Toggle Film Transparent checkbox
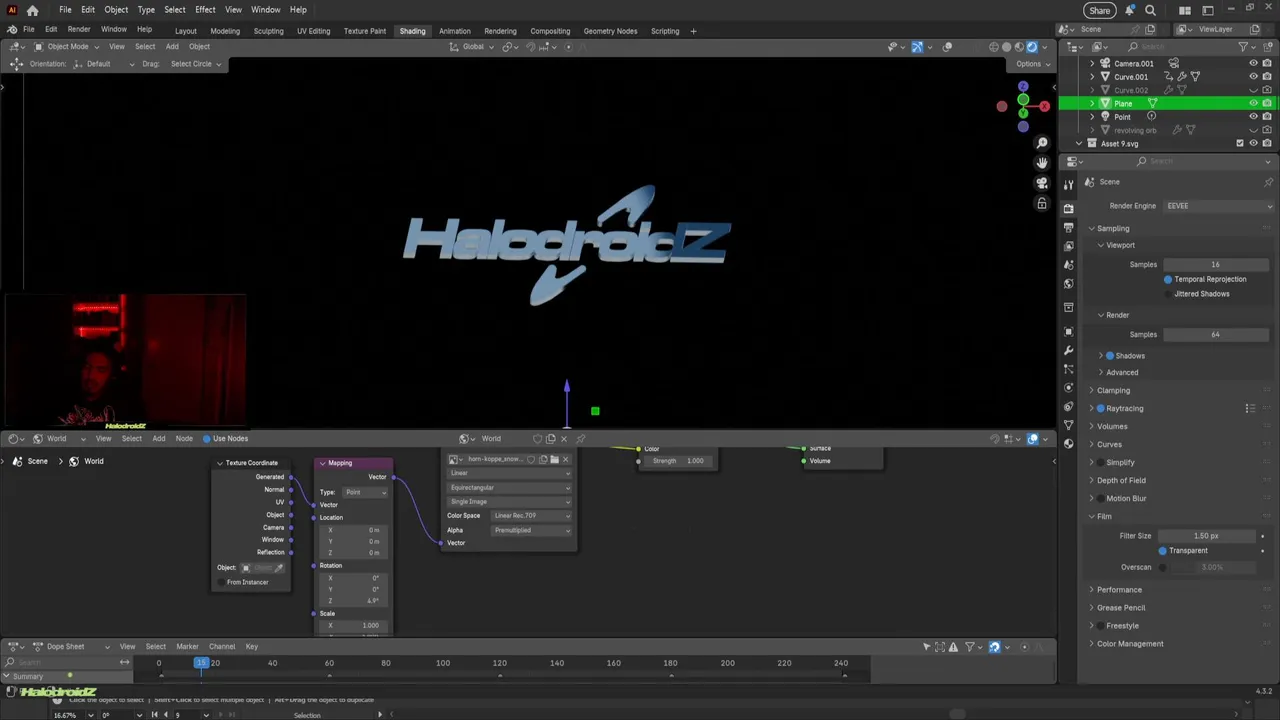Viewport: 1280px width, 720px height. point(1162,551)
